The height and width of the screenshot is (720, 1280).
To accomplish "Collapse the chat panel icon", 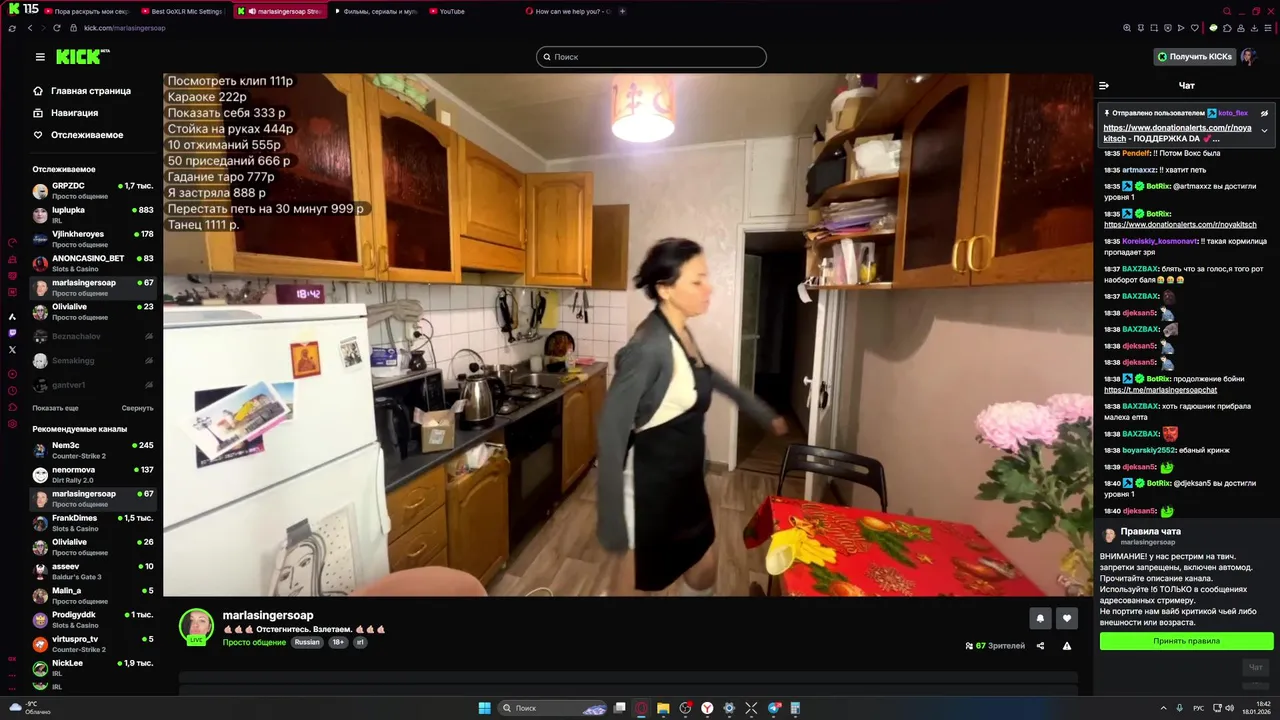I will 1104,86.
